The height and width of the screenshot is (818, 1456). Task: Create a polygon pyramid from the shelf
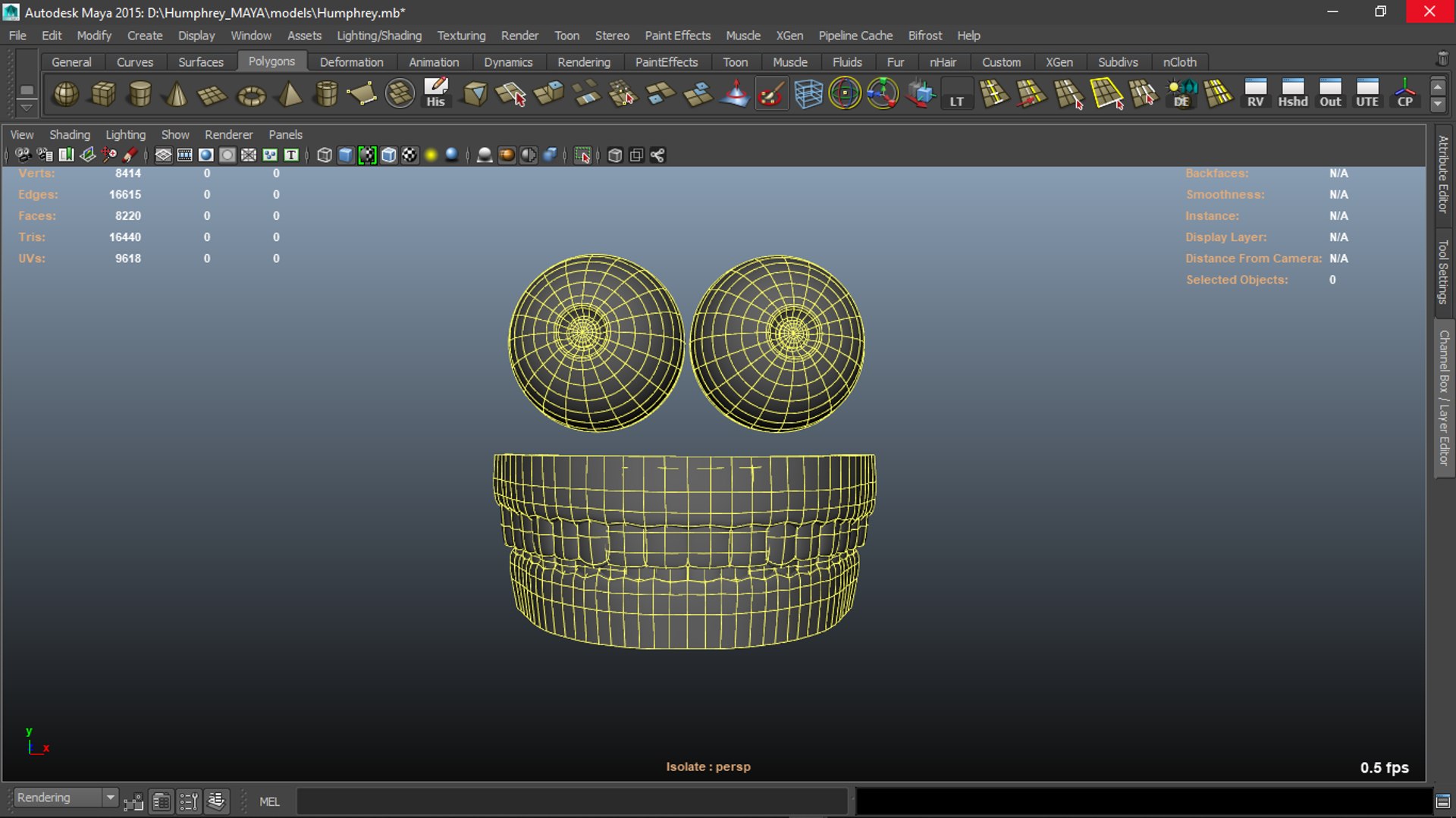[289, 94]
